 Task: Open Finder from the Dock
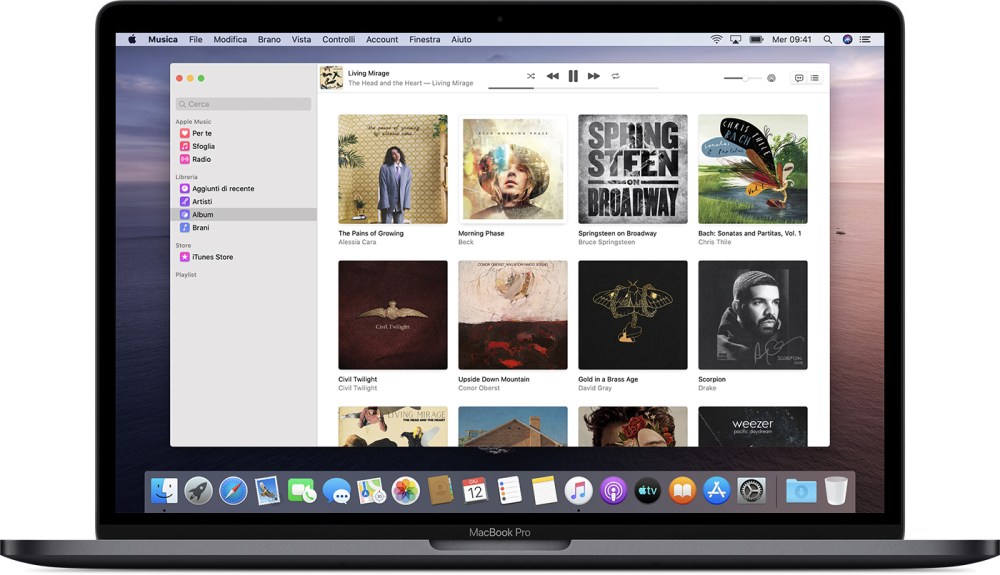[165, 491]
